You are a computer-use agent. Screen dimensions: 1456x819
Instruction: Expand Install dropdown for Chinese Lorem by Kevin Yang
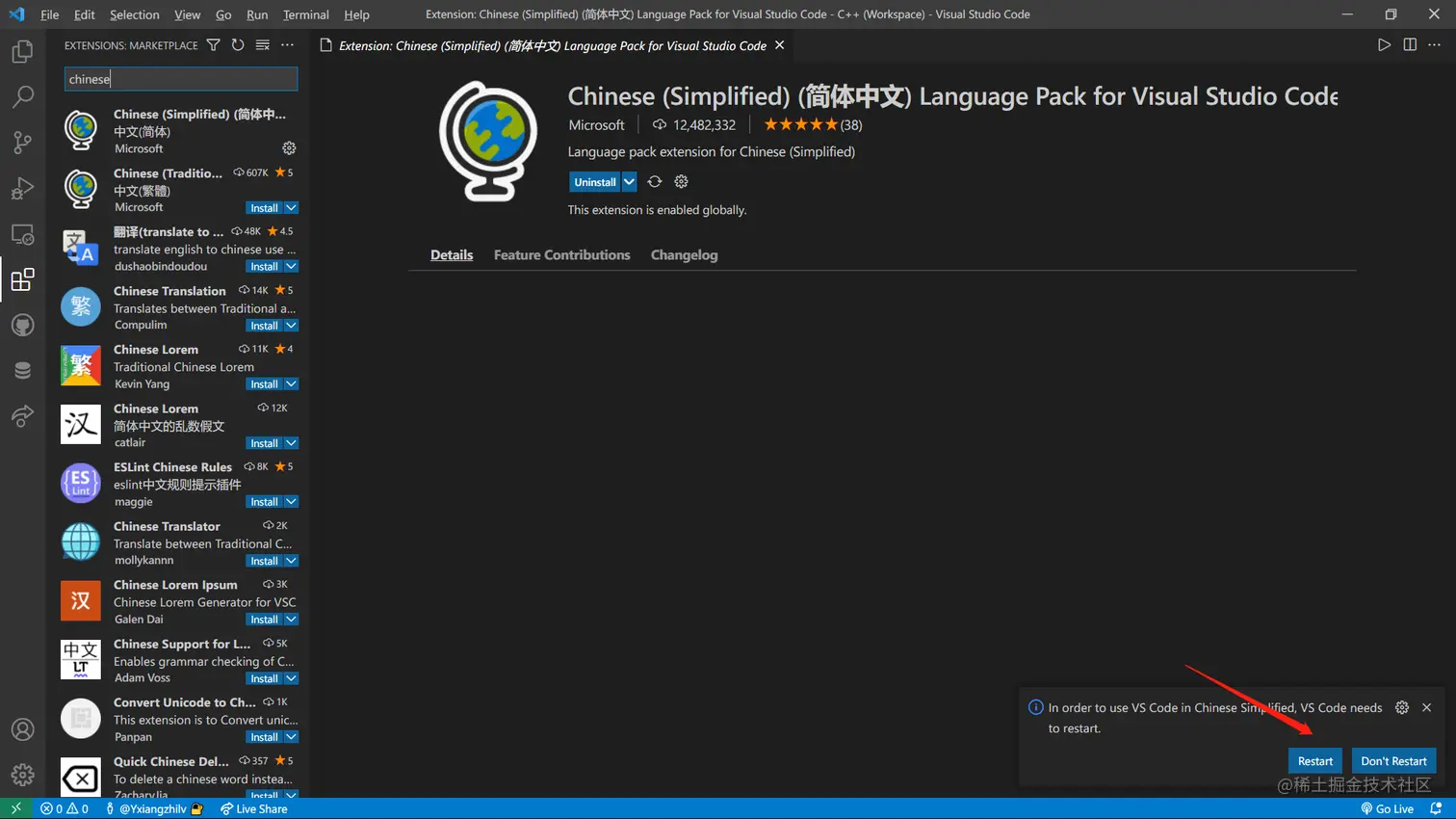pyautogui.click(x=291, y=384)
